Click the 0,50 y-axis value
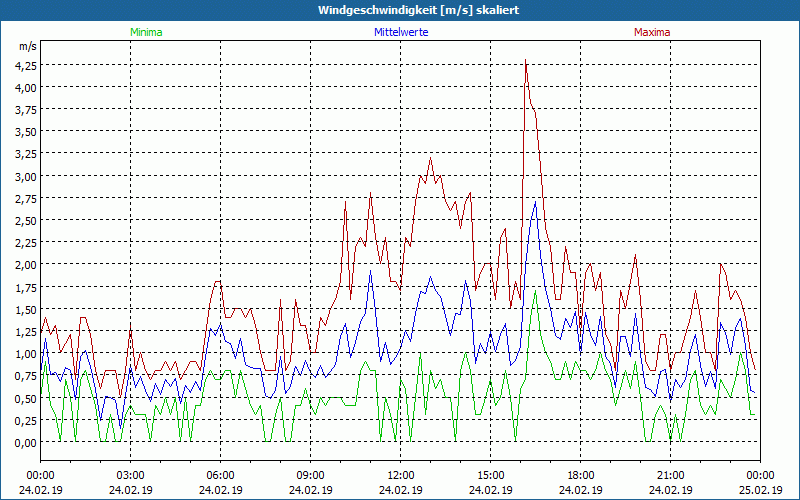This screenshot has width=800, height=500. point(28,398)
